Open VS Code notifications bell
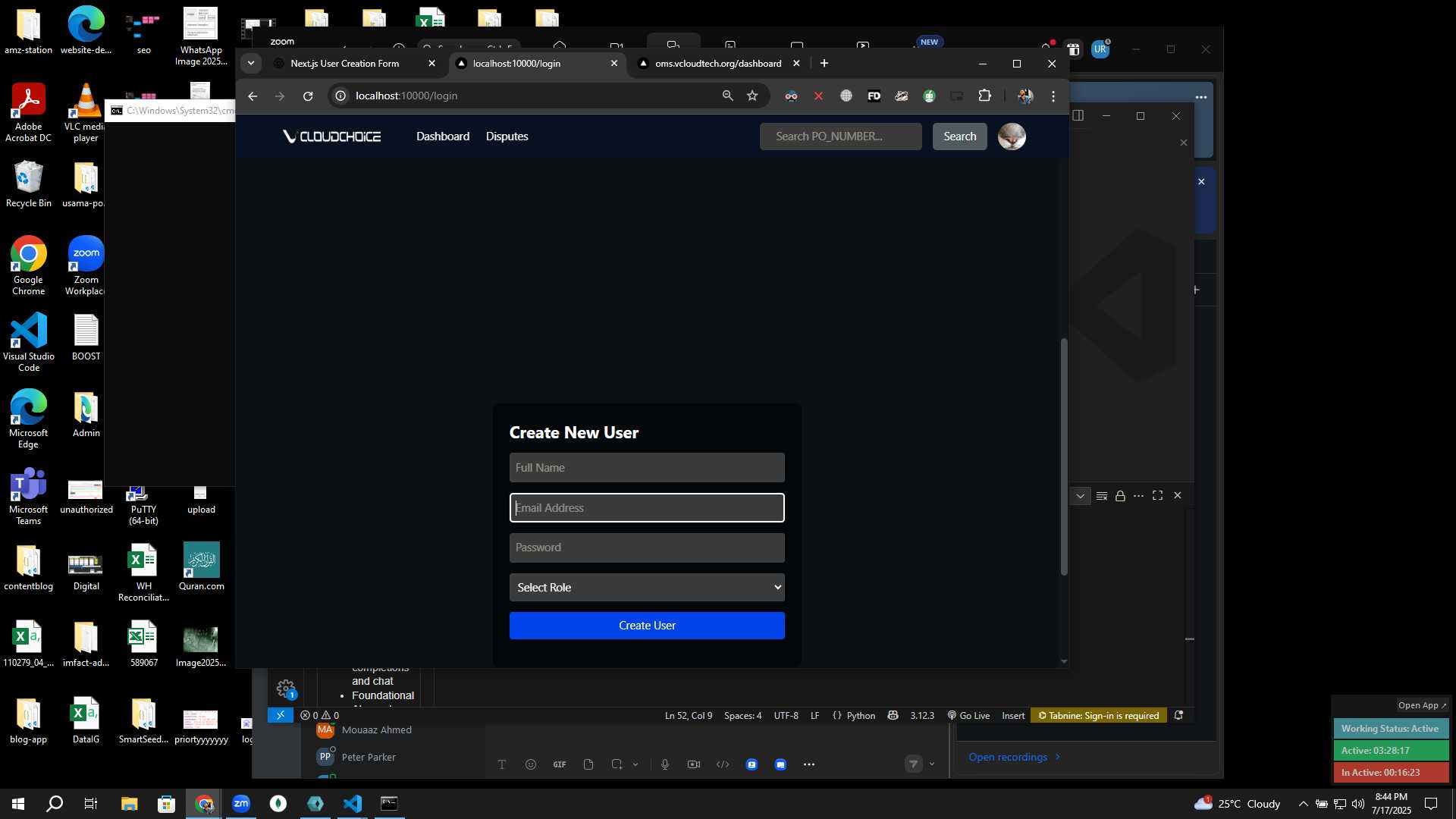Screen dimensions: 1456x819 (x=1178, y=715)
